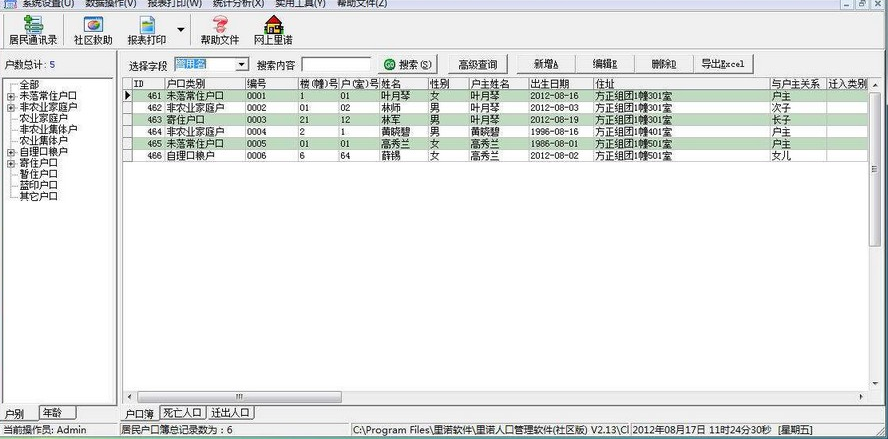Click the 报表打印 report print icon
The image size is (888, 439).
(146, 30)
